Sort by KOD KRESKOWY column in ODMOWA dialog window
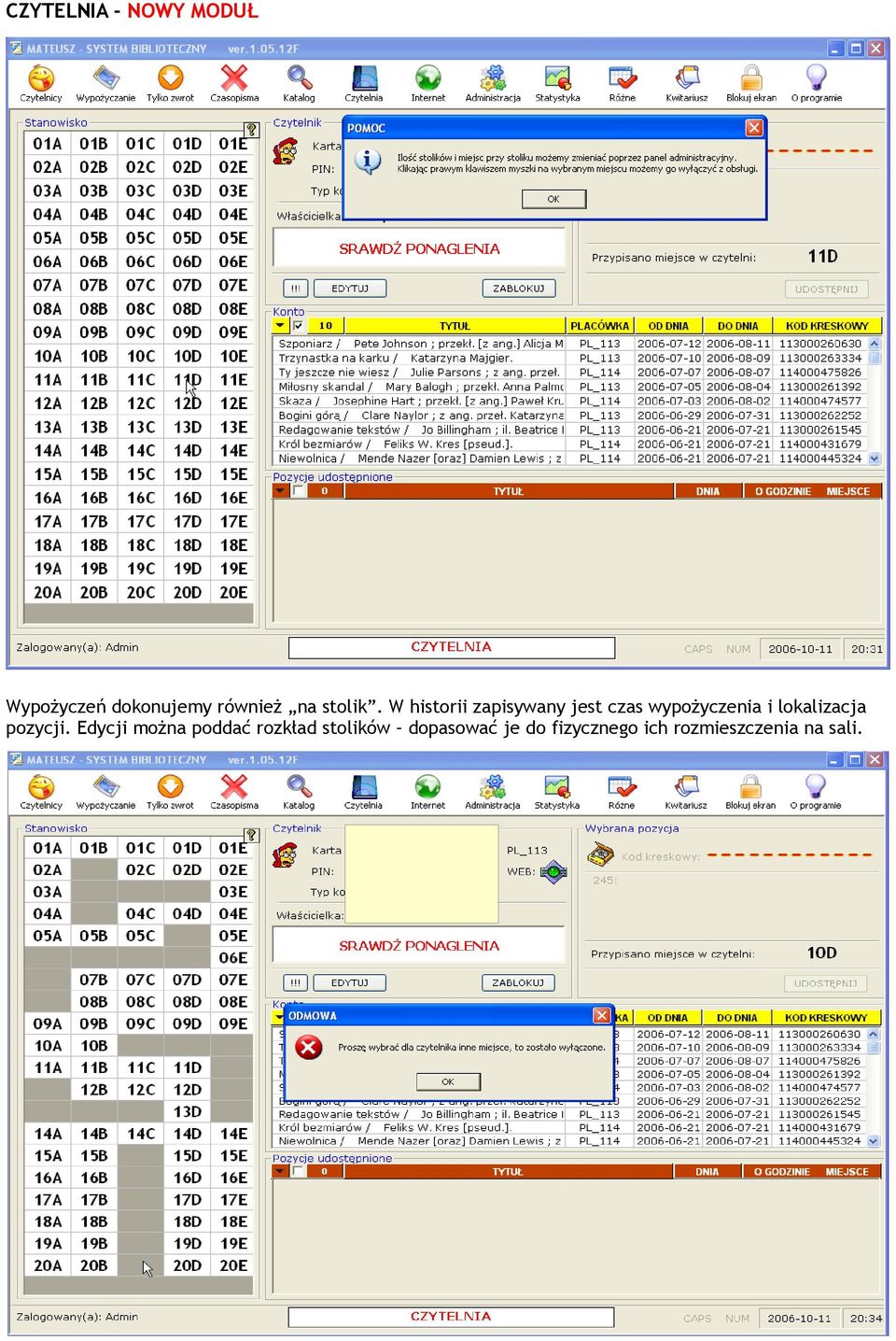Viewport: 896px width, 1341px height. [x=826, y=1018]
